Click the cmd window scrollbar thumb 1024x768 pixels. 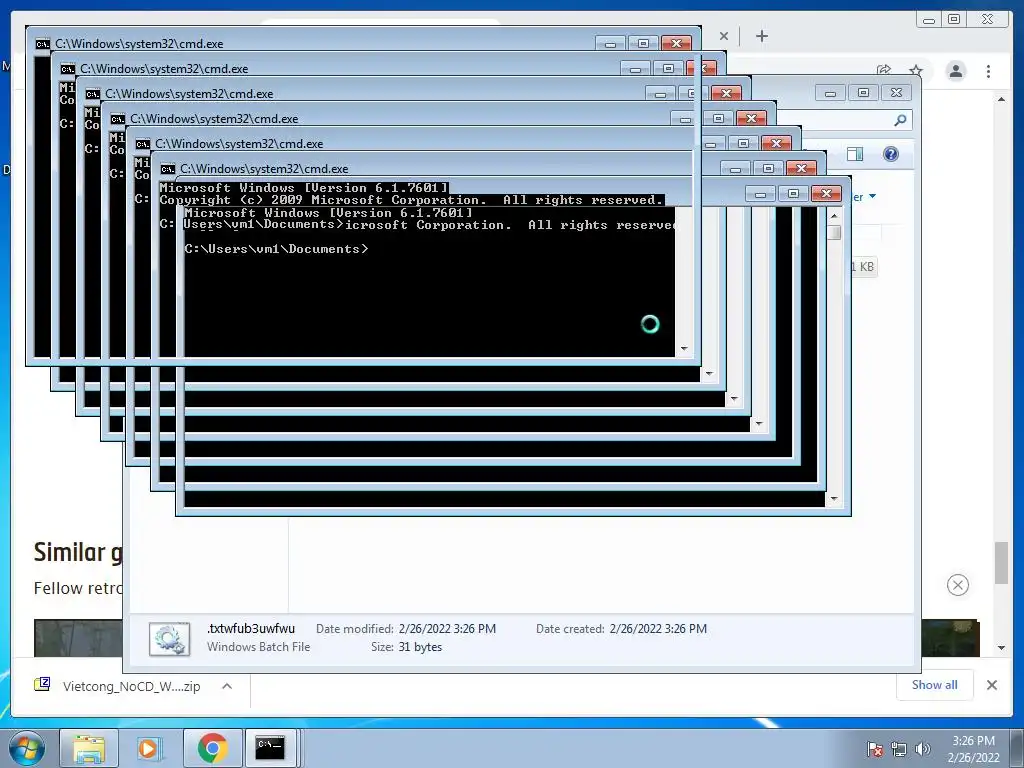coord(834,233)
